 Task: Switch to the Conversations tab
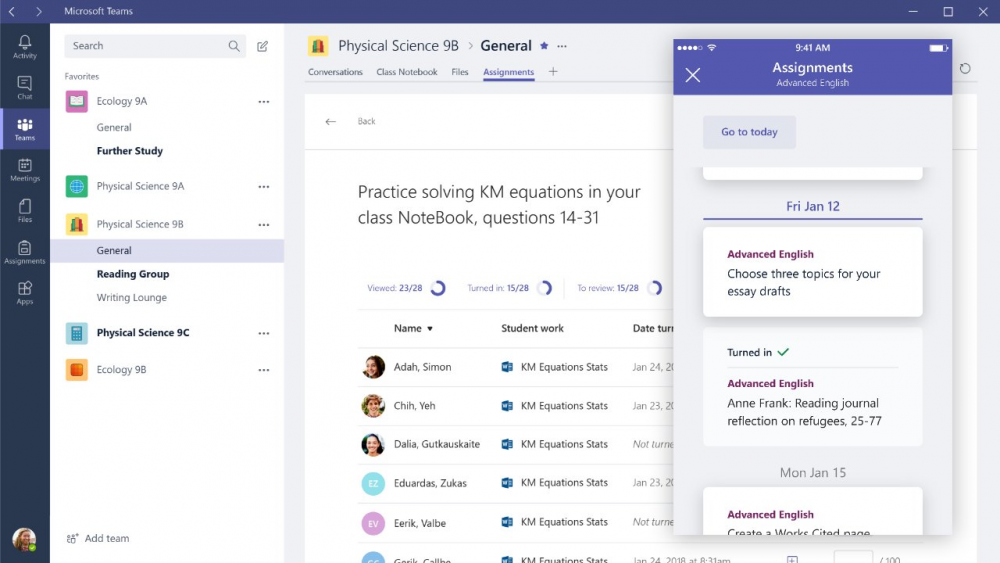coord(335,72)
